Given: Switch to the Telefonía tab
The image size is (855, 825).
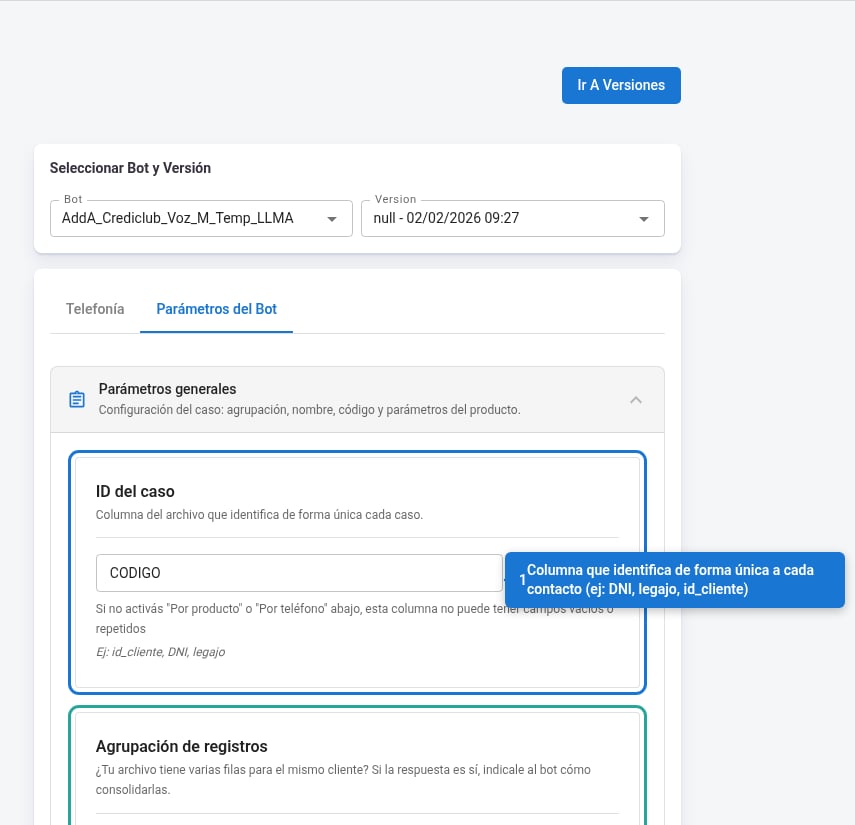Looking at the screenshot, I should point(95,309).
